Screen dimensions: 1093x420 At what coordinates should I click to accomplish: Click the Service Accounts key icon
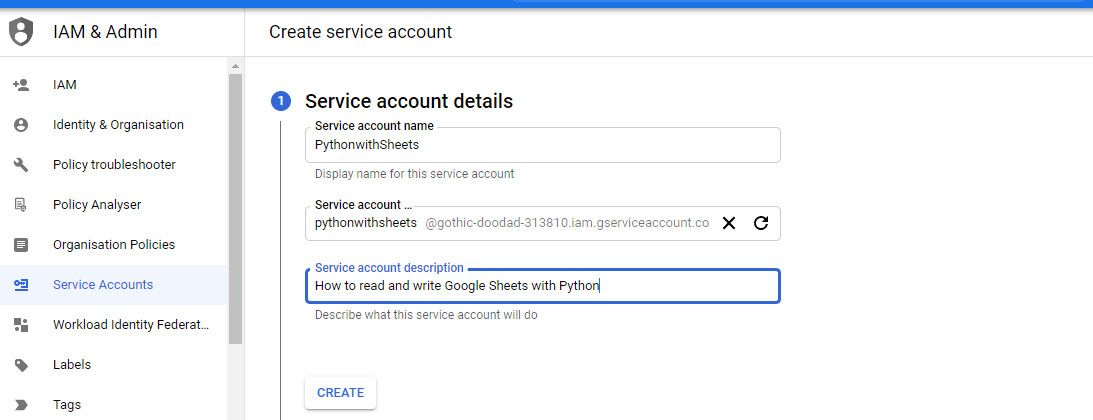click(x=20, y=285)
